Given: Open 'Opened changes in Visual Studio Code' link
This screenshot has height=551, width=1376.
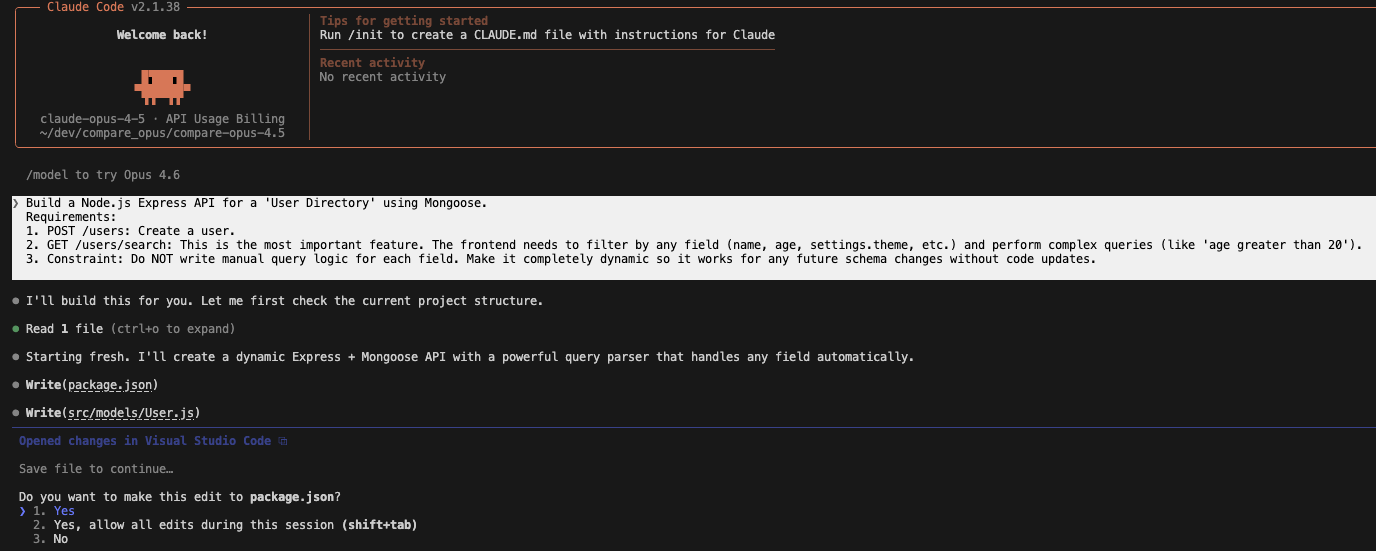Looking at the screenshot, I should [x=145, y=441].
